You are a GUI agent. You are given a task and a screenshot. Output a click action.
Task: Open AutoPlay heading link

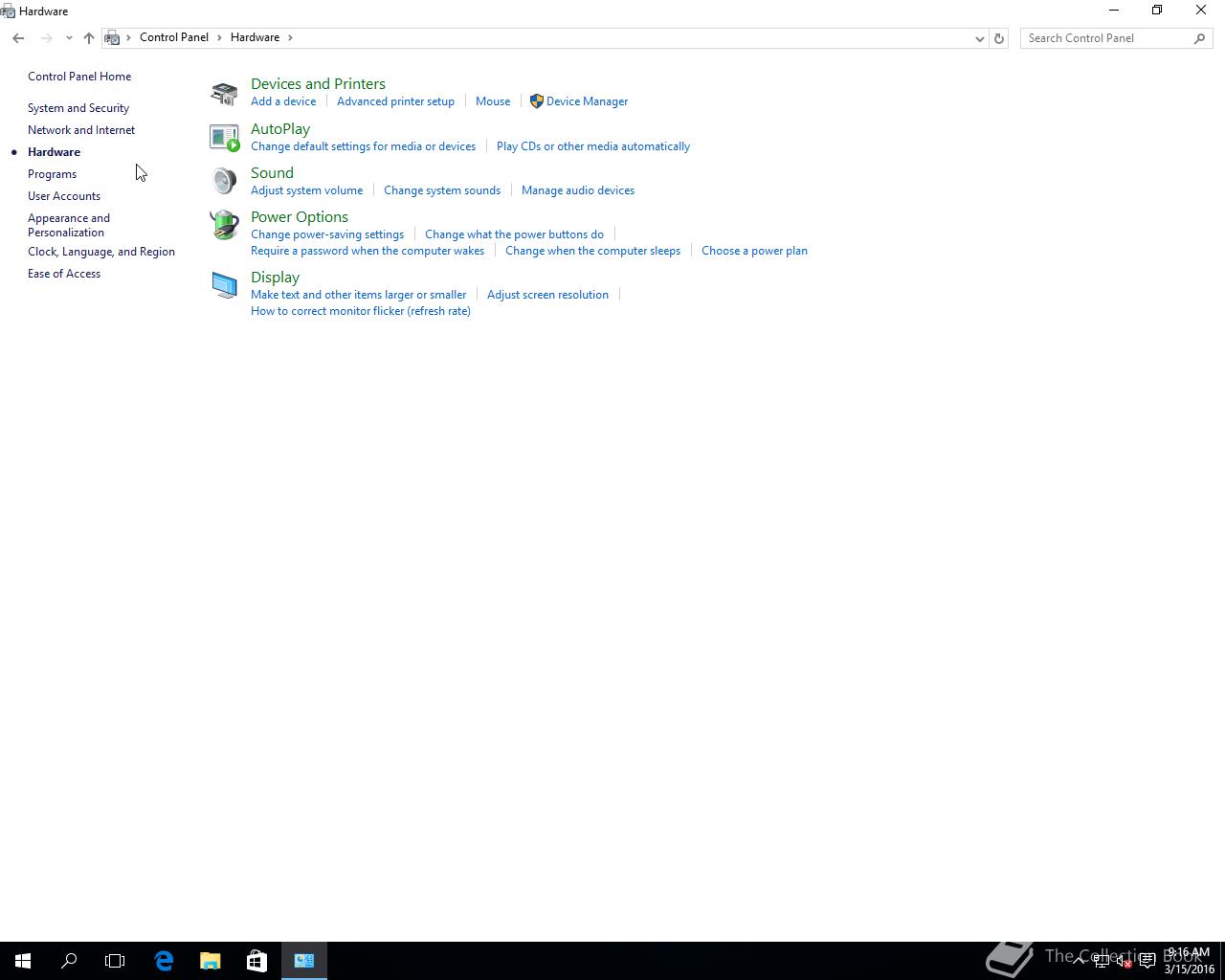click(x=280, y=129)
